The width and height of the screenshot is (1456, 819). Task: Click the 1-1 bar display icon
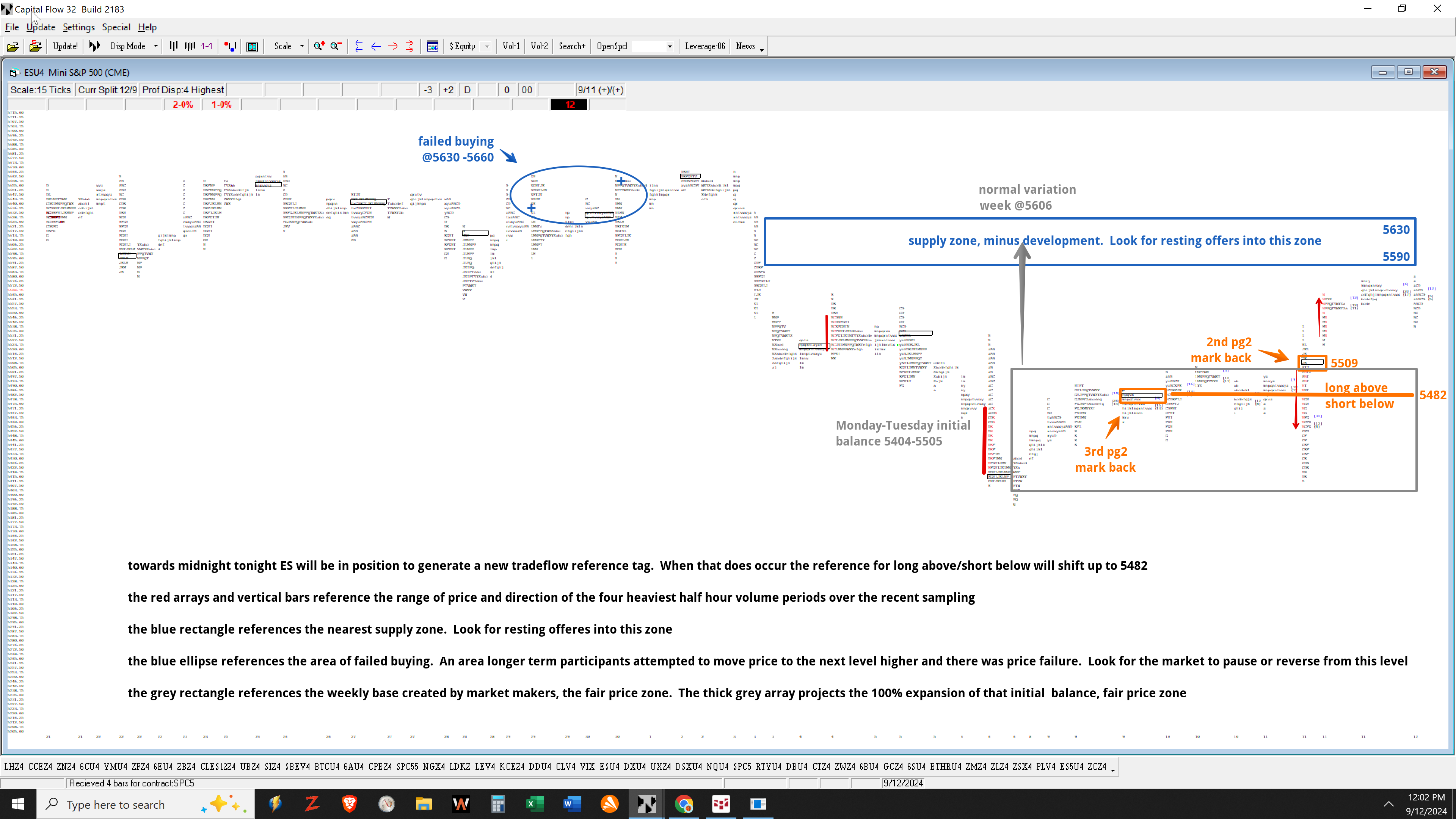[206, 46]
